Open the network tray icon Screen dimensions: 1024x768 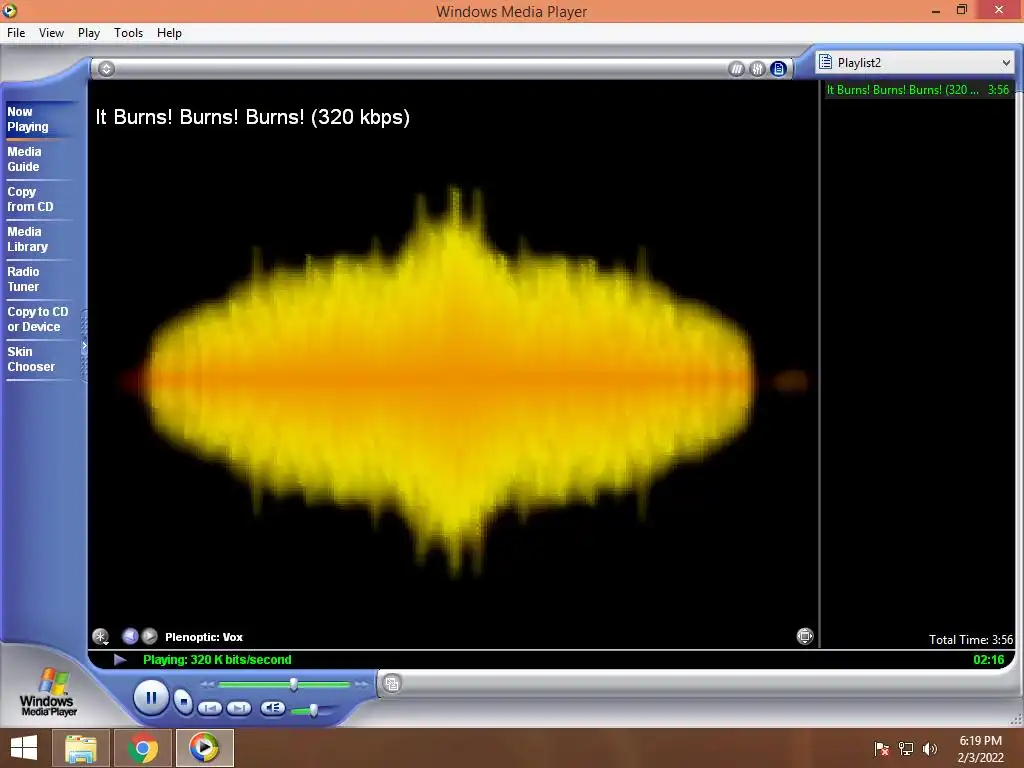click(x=906, y=748)
